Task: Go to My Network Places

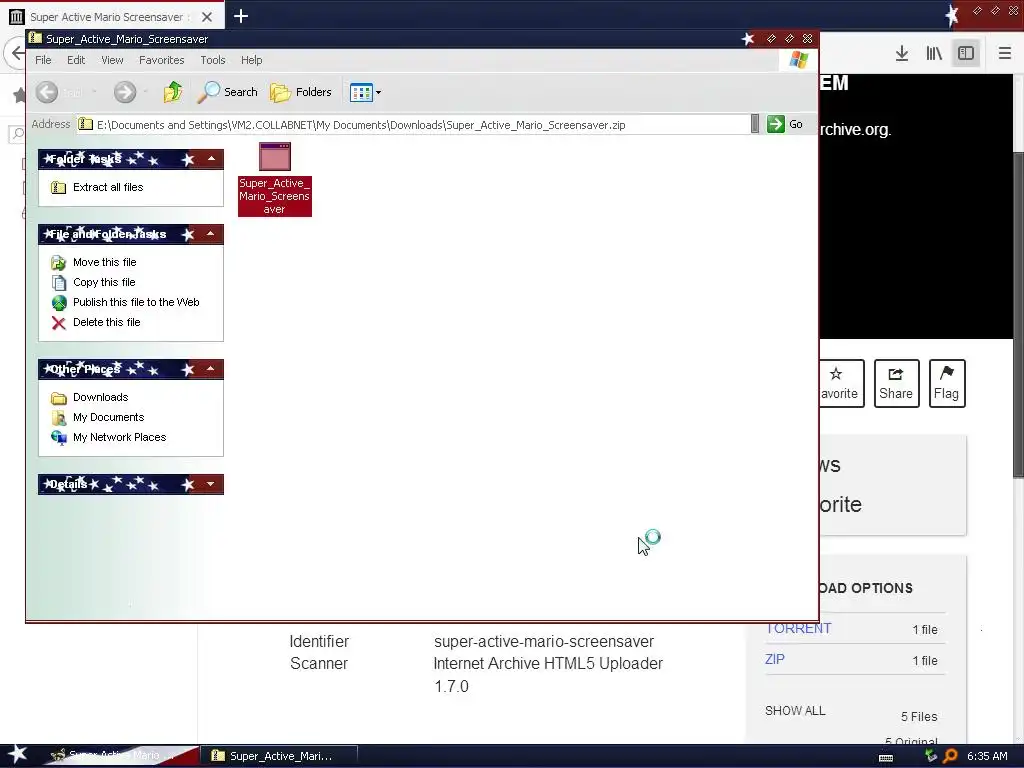Action: [120, 438]
